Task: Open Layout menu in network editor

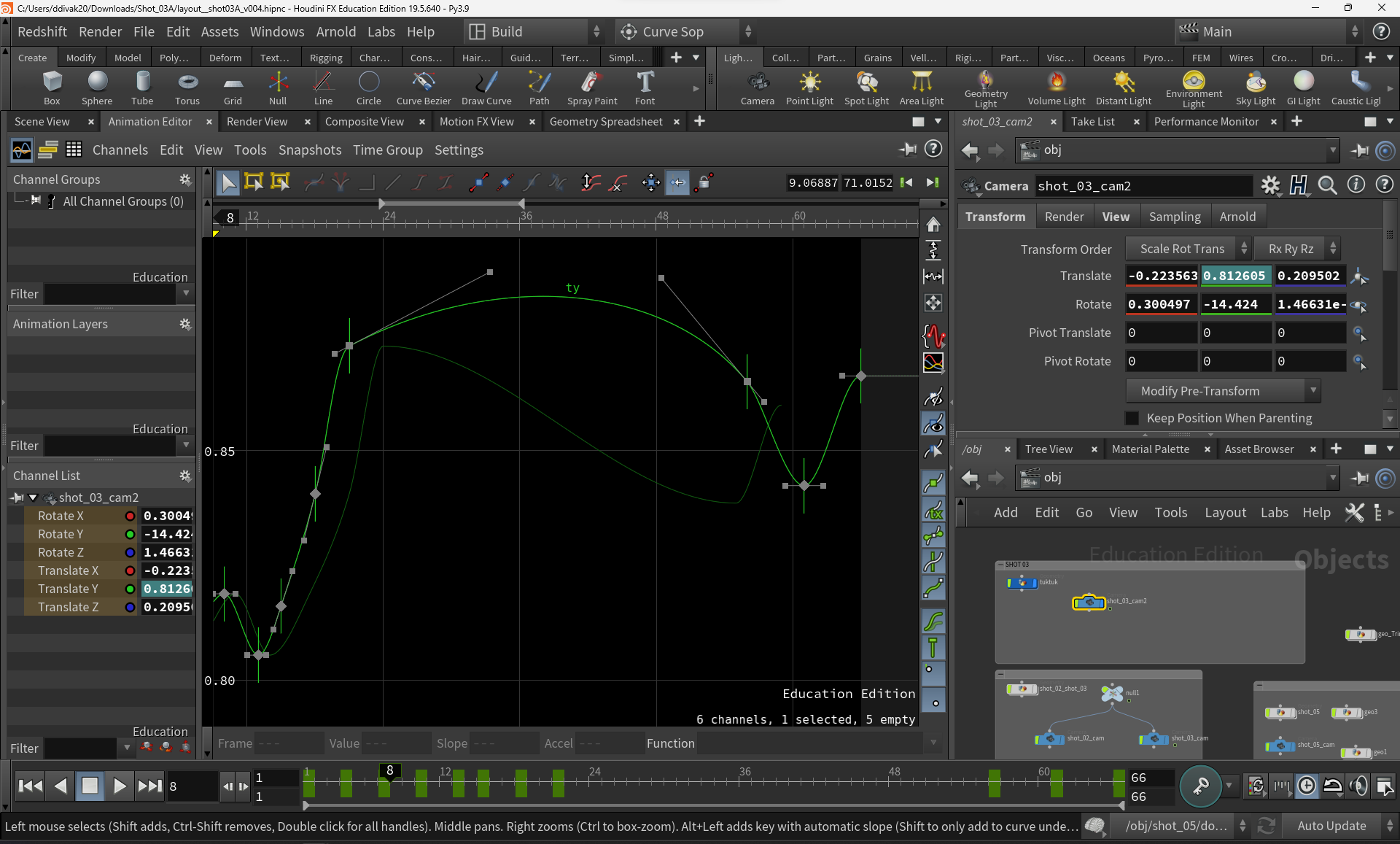Action: pyautogui.click(x=1225, y=513)
